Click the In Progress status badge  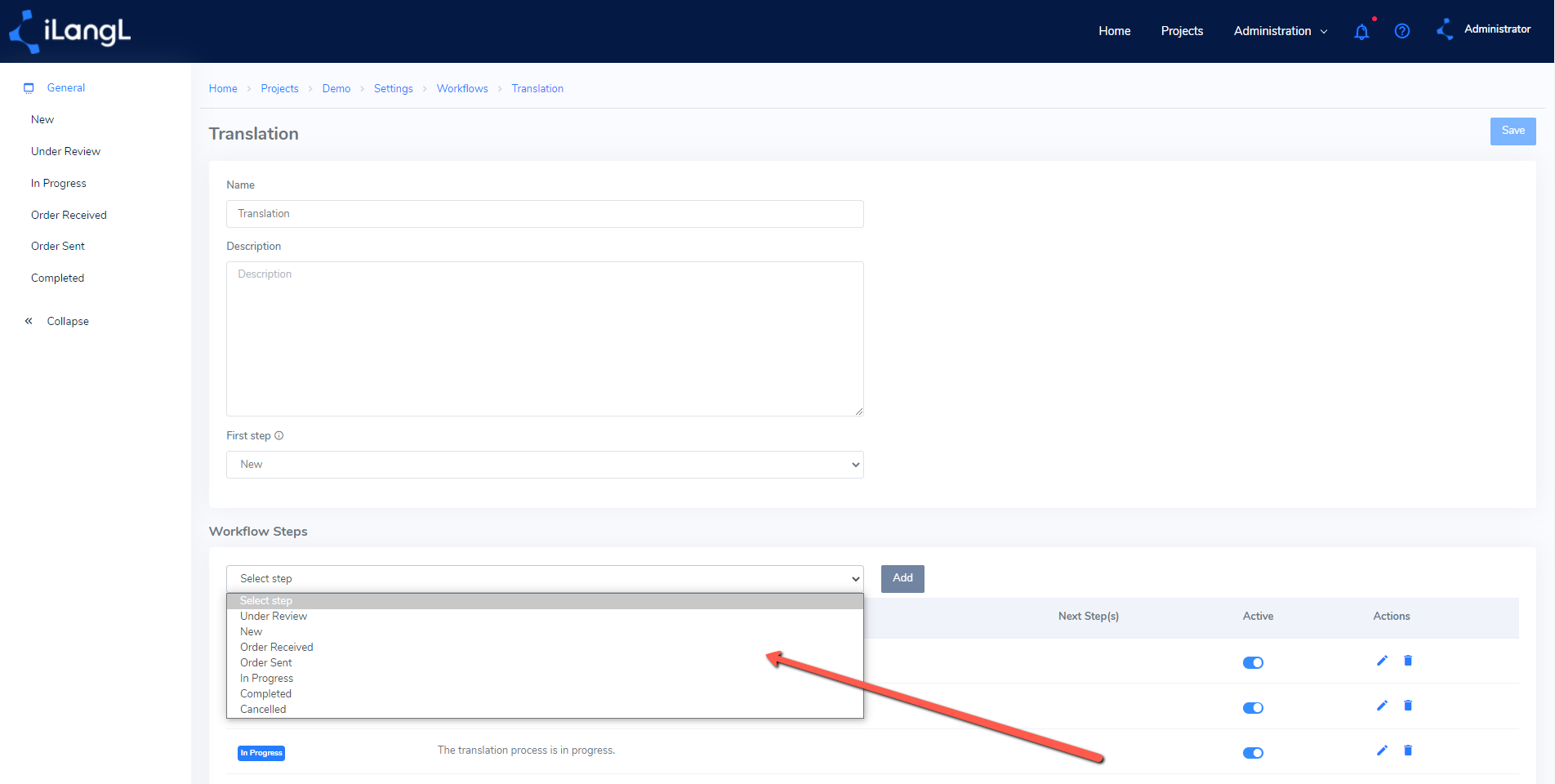(261, 753)
